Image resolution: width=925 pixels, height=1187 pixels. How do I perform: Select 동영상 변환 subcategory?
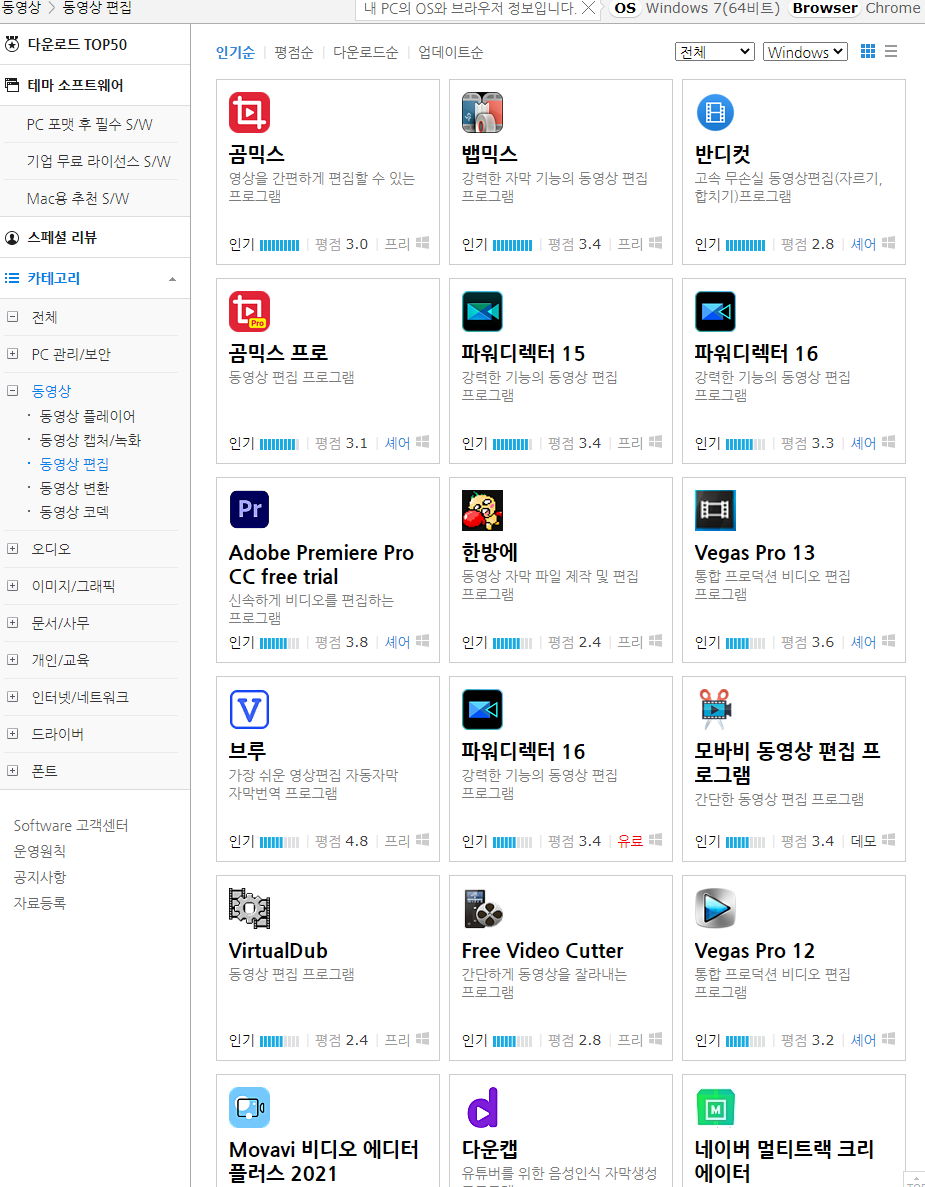click(x=74, y=488)
